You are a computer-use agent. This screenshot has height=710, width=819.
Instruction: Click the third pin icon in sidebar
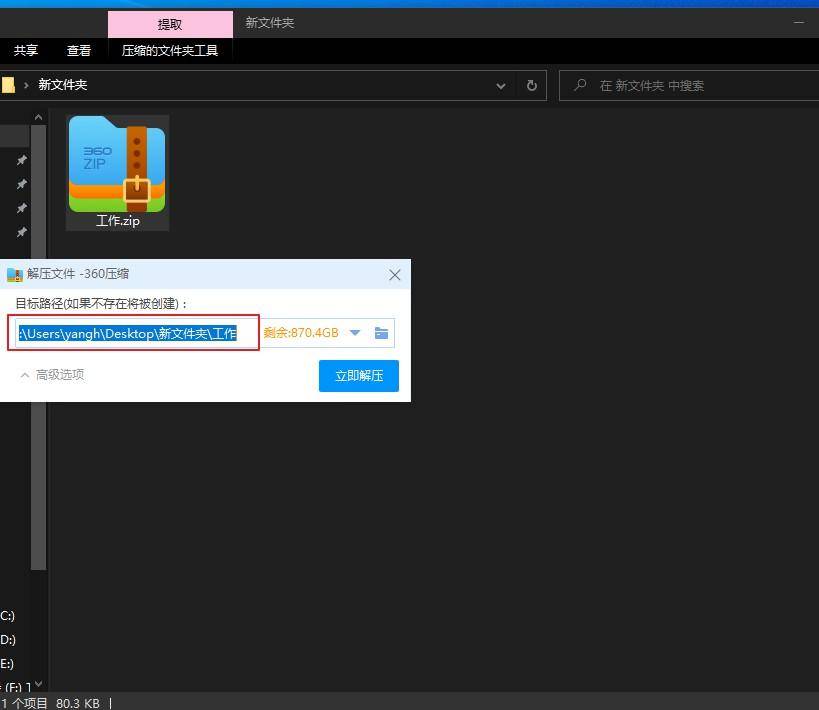coord(21,208)
